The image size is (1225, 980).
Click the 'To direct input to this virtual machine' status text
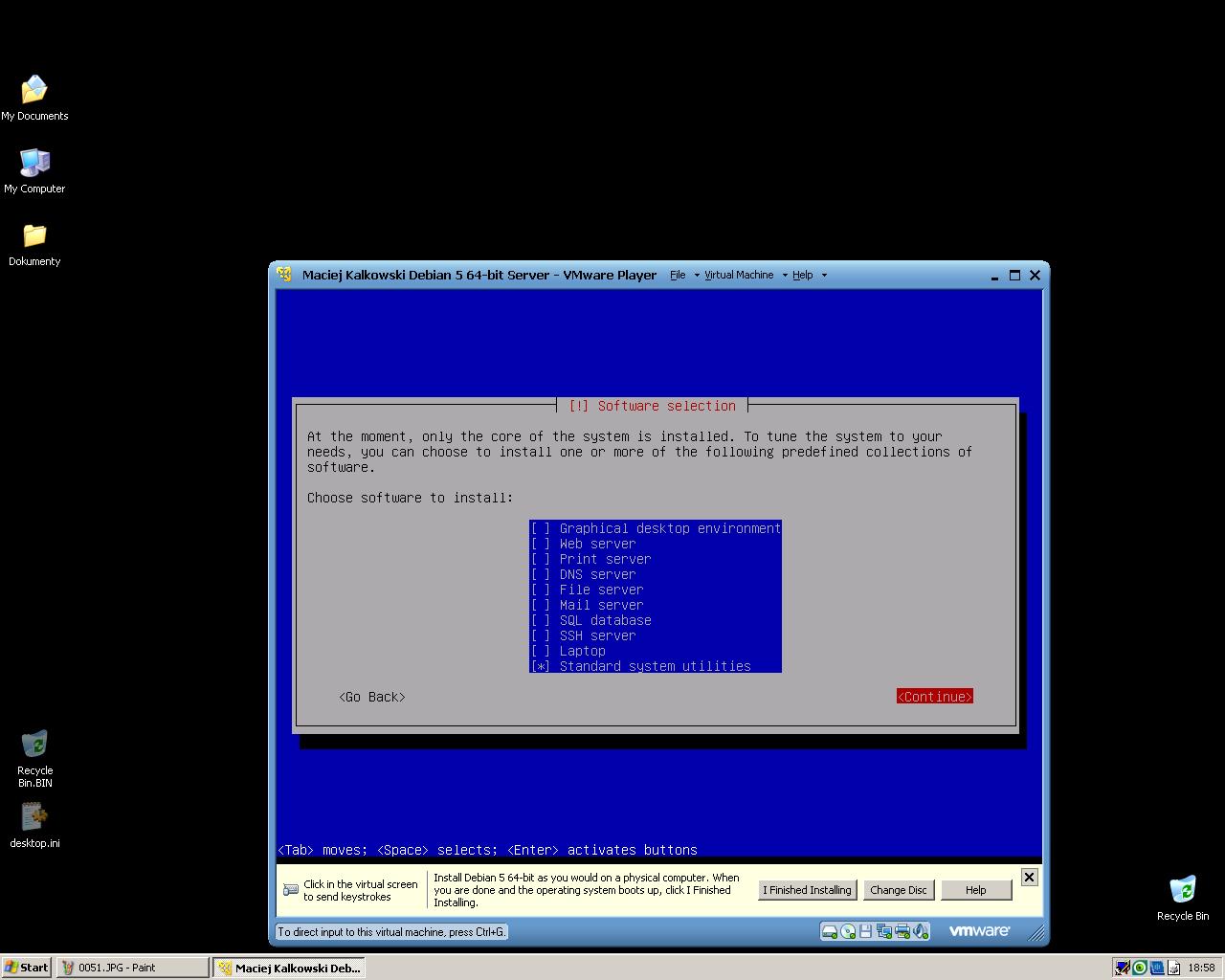(x=391, y=932)
